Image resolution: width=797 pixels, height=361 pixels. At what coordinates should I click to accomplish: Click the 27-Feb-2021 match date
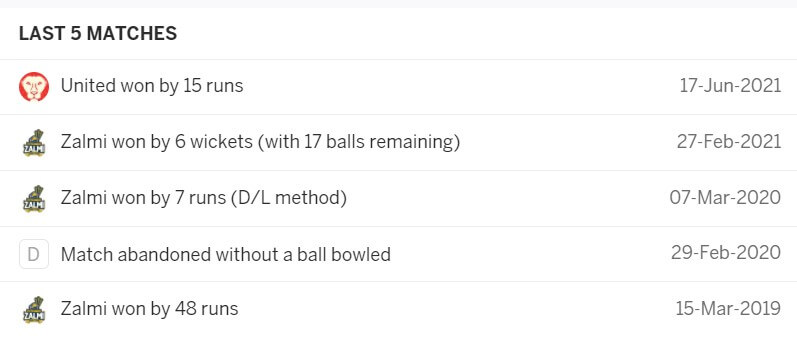point(729,141)
